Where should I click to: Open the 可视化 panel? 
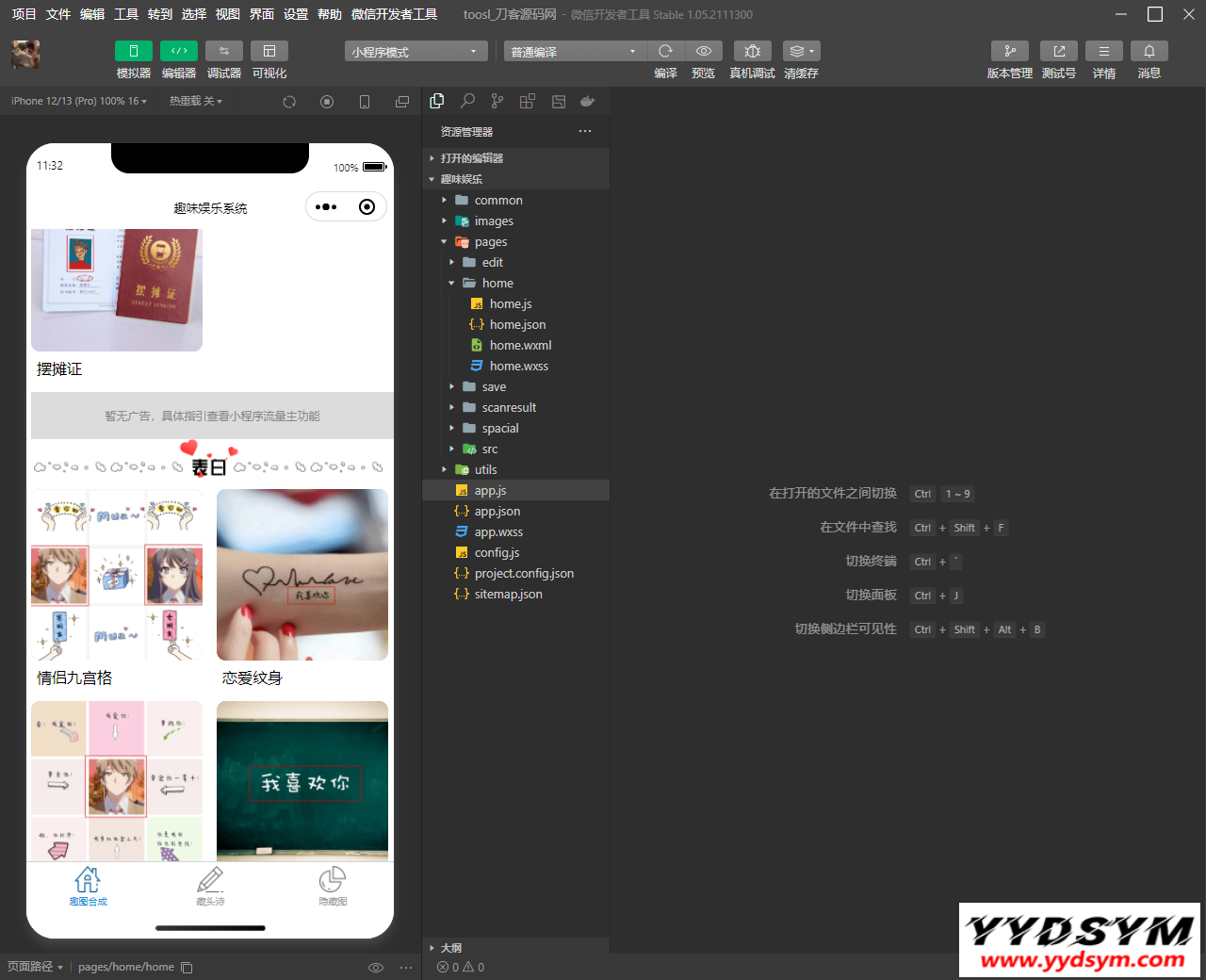(x=269, y=59)
